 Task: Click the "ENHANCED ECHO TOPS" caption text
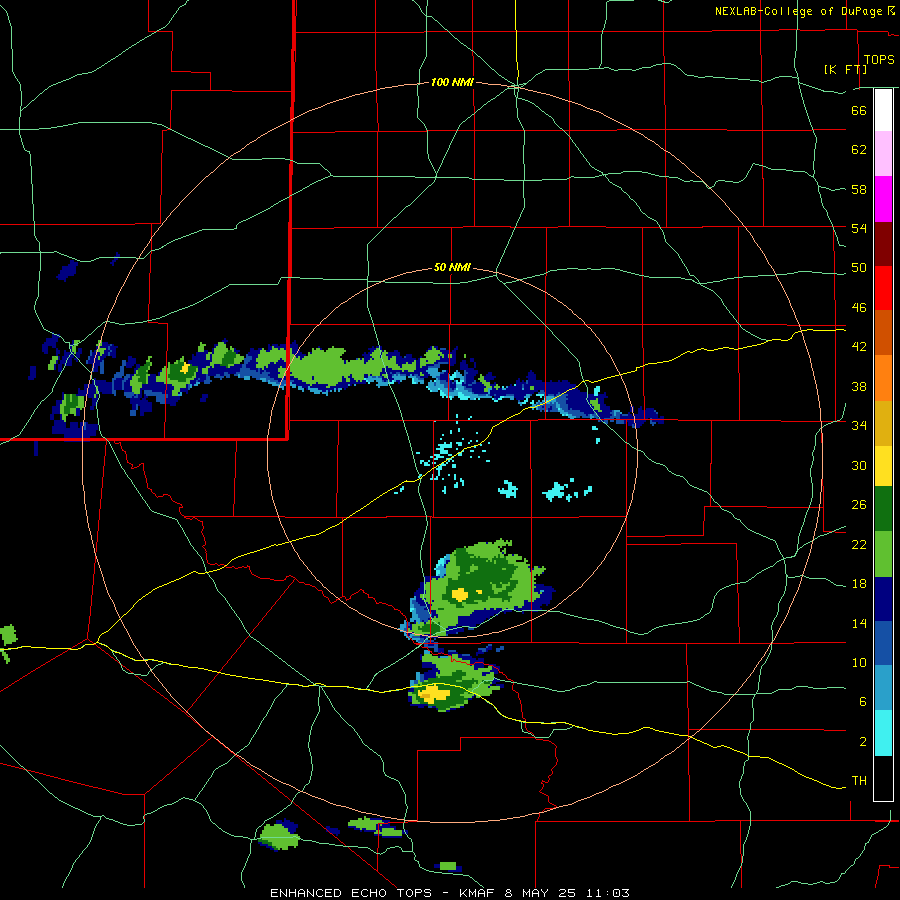tap(351, 893)
